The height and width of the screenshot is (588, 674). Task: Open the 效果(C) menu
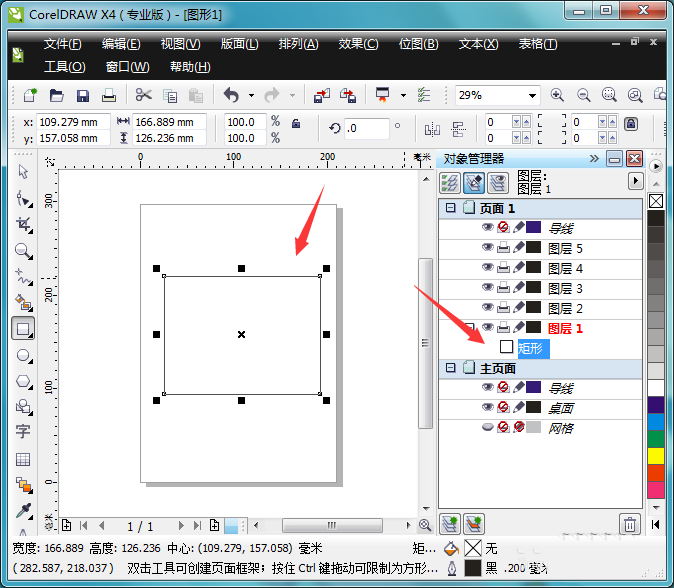pos(358,44)
